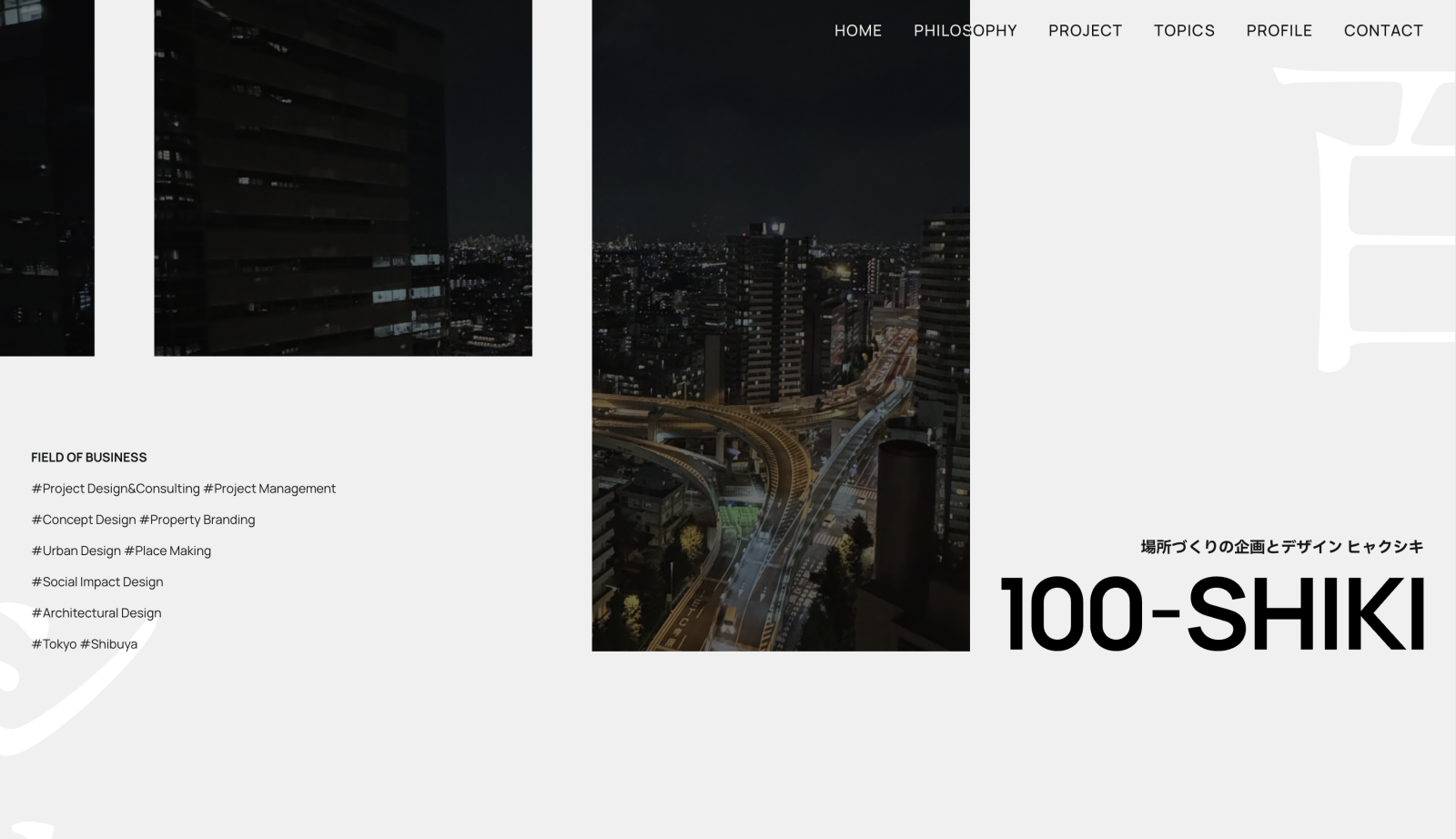Screen dimensions: 1456x839
Task: Click the #Architectural Design hashtag
Action: pyautogui.click(x=96, y=612)
